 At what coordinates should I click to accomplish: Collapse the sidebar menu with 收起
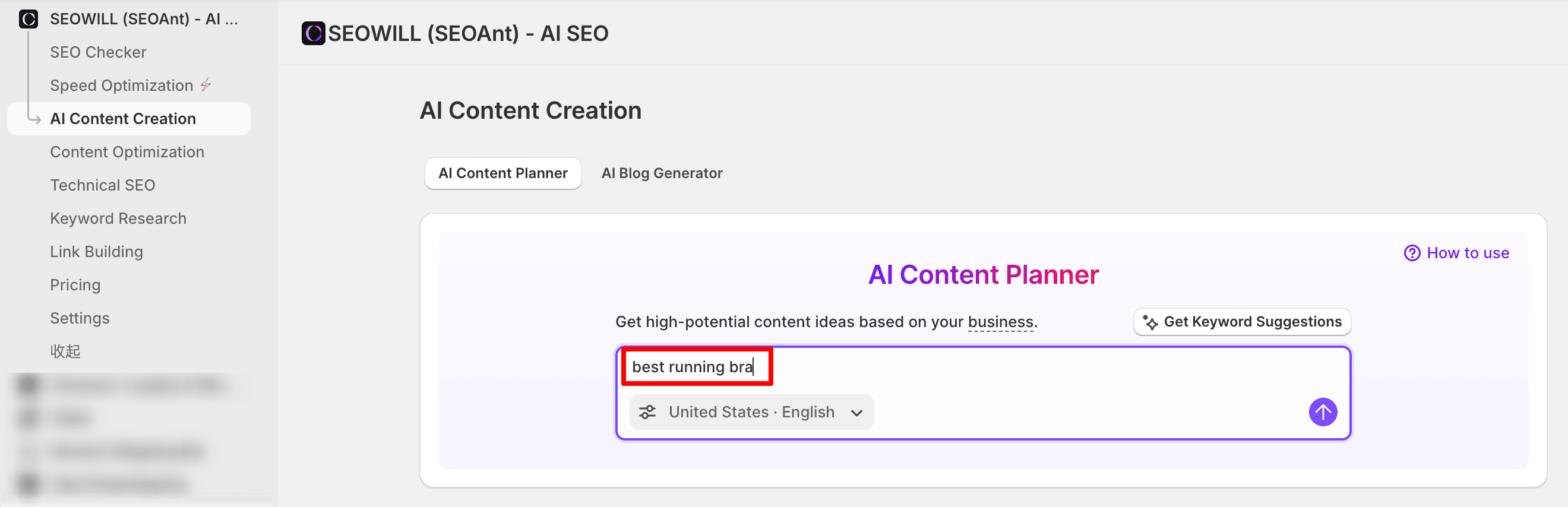coord(65,351)
